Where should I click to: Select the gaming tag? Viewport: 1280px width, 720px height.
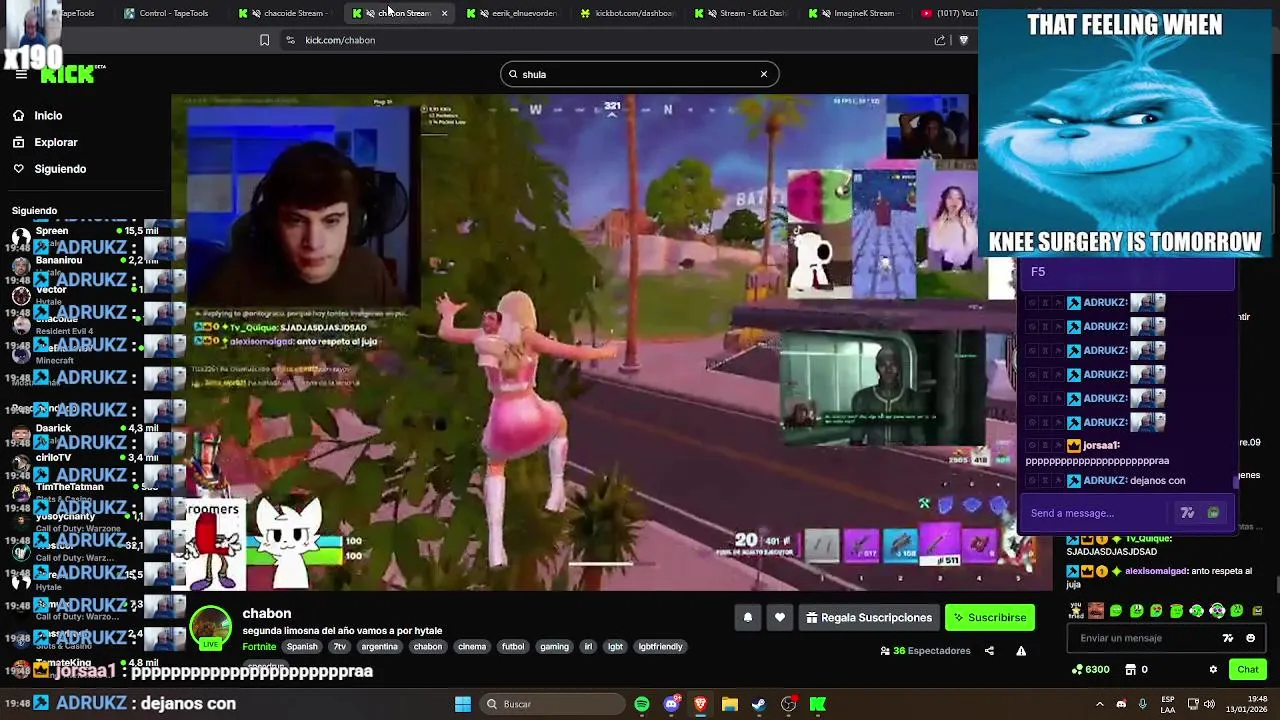(554, 647)
